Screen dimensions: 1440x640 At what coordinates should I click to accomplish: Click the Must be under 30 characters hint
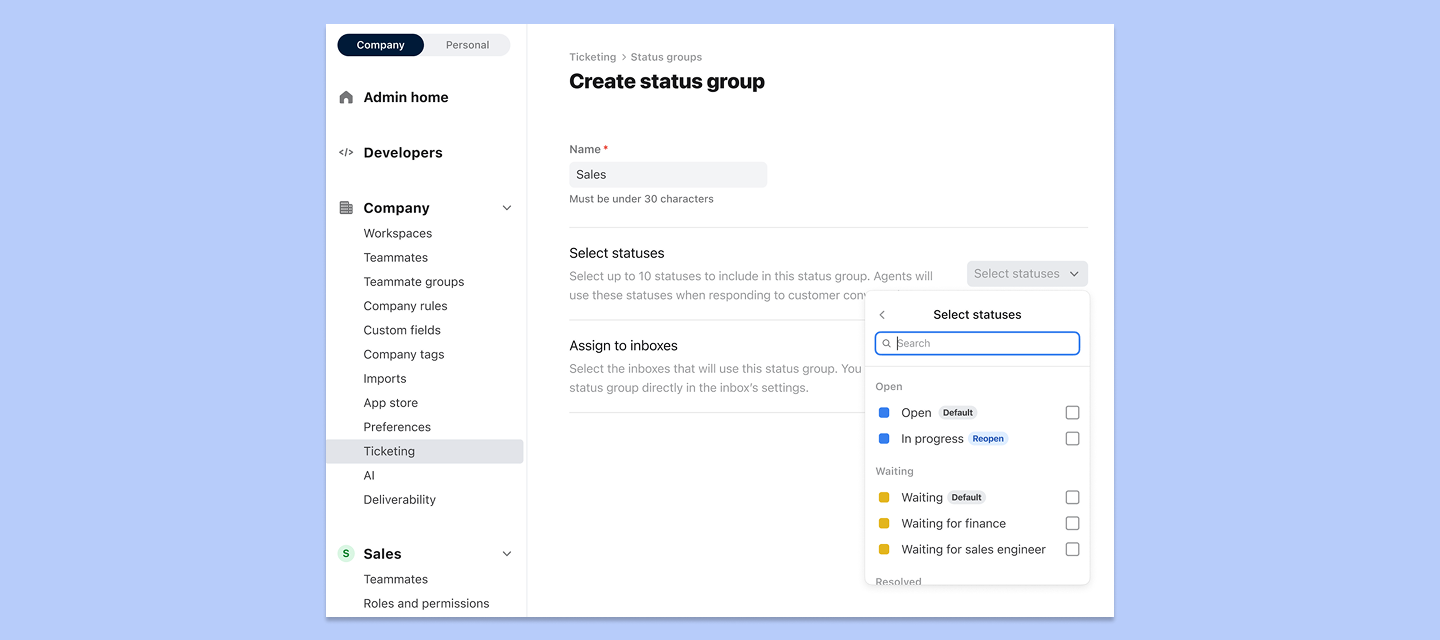[641, 199]
